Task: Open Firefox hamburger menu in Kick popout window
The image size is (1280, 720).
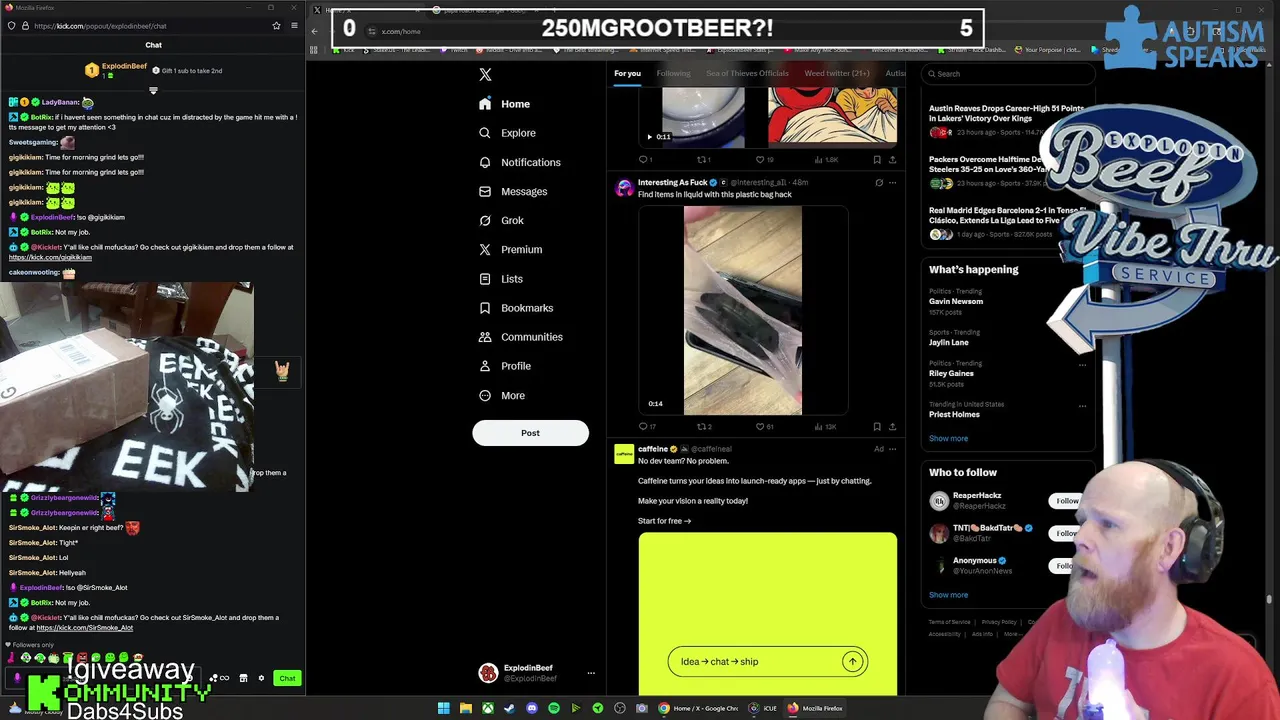Action: click(x=294, y=26)
